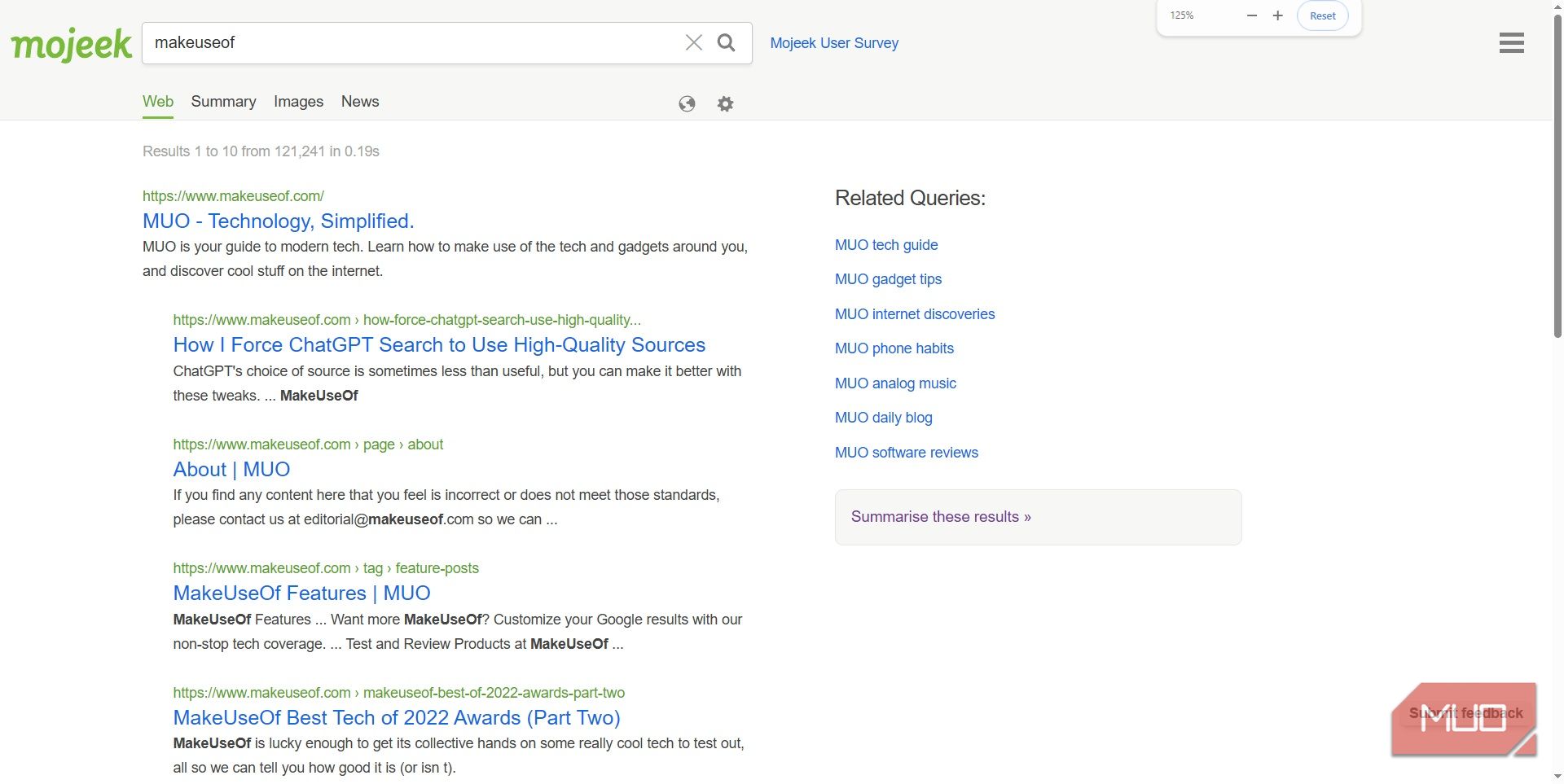Open the Mojeek User Survey link
This screenshot has width=1564, height=784.
[834, 43]
